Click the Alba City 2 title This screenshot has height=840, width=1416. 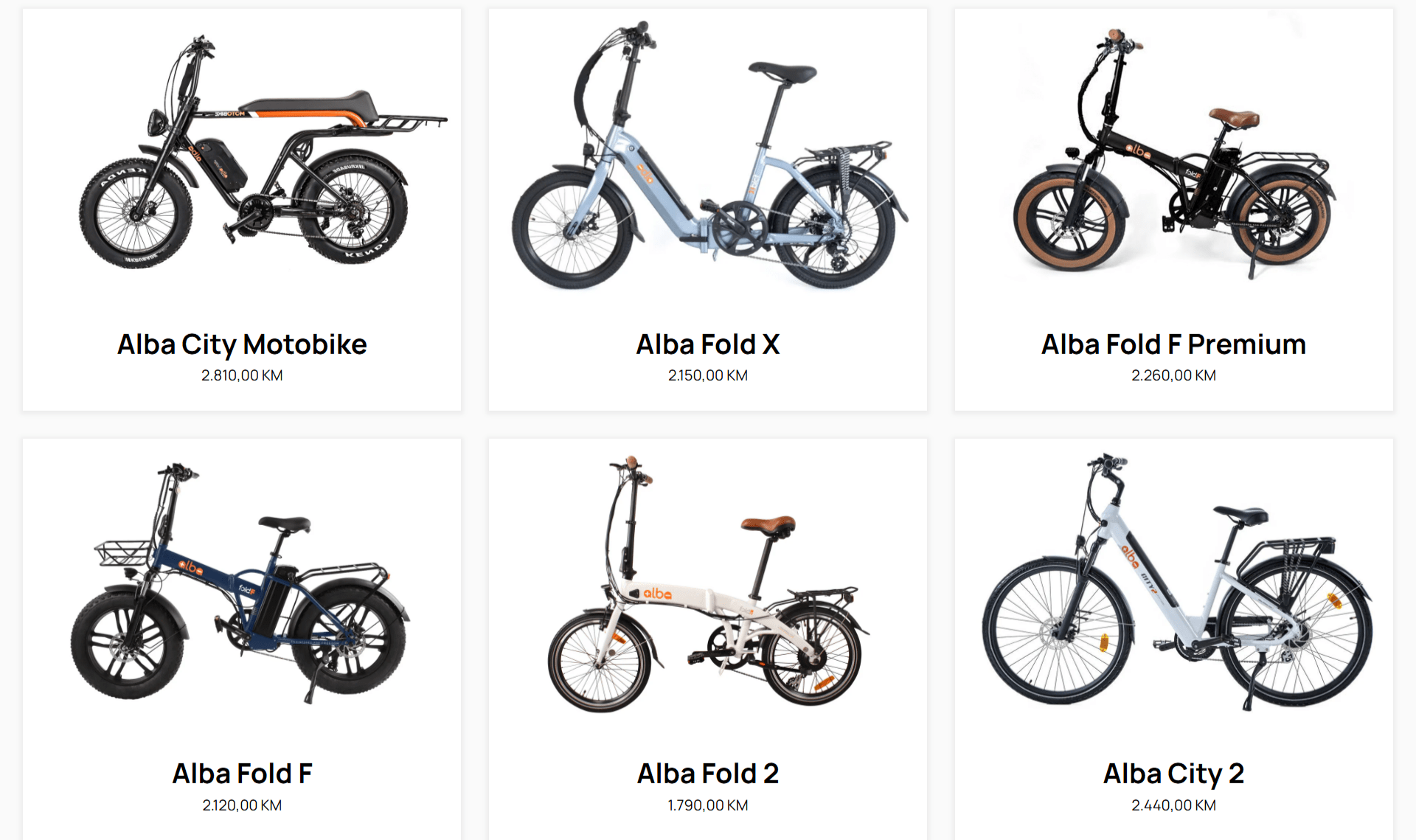[x=1173, y=774]
